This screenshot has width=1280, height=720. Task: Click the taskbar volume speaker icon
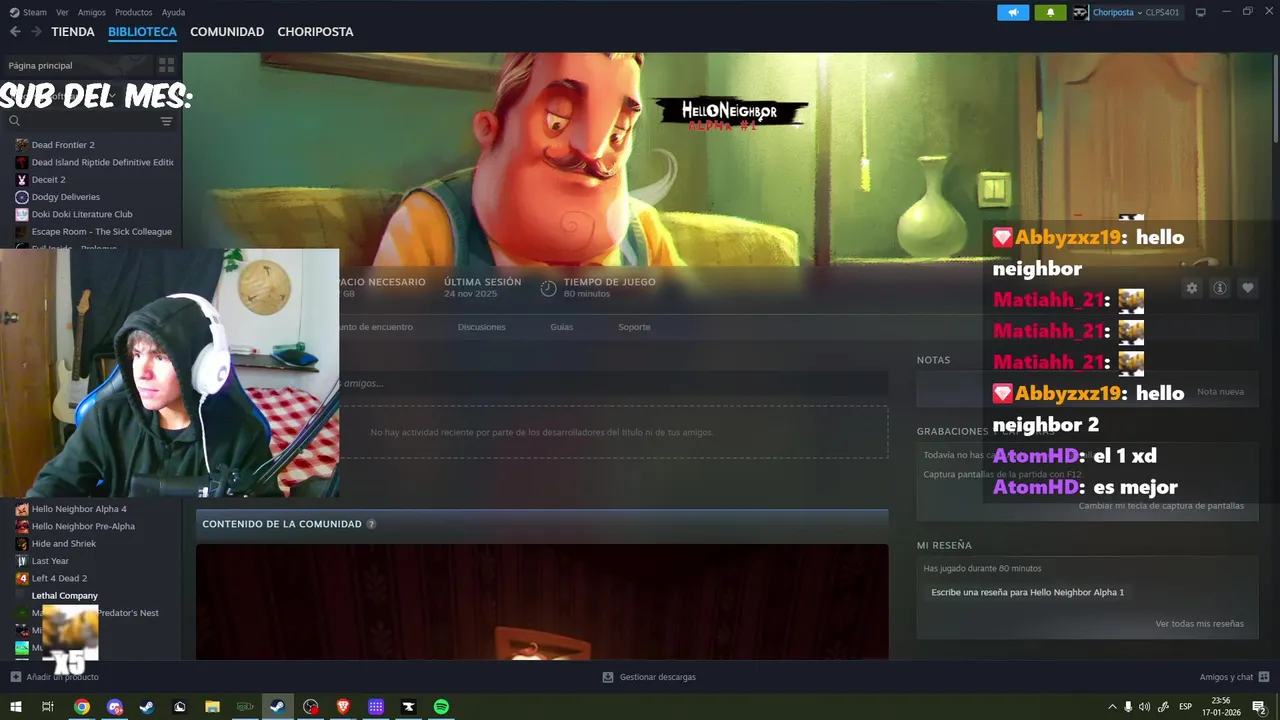click(x=1145, y=707)
